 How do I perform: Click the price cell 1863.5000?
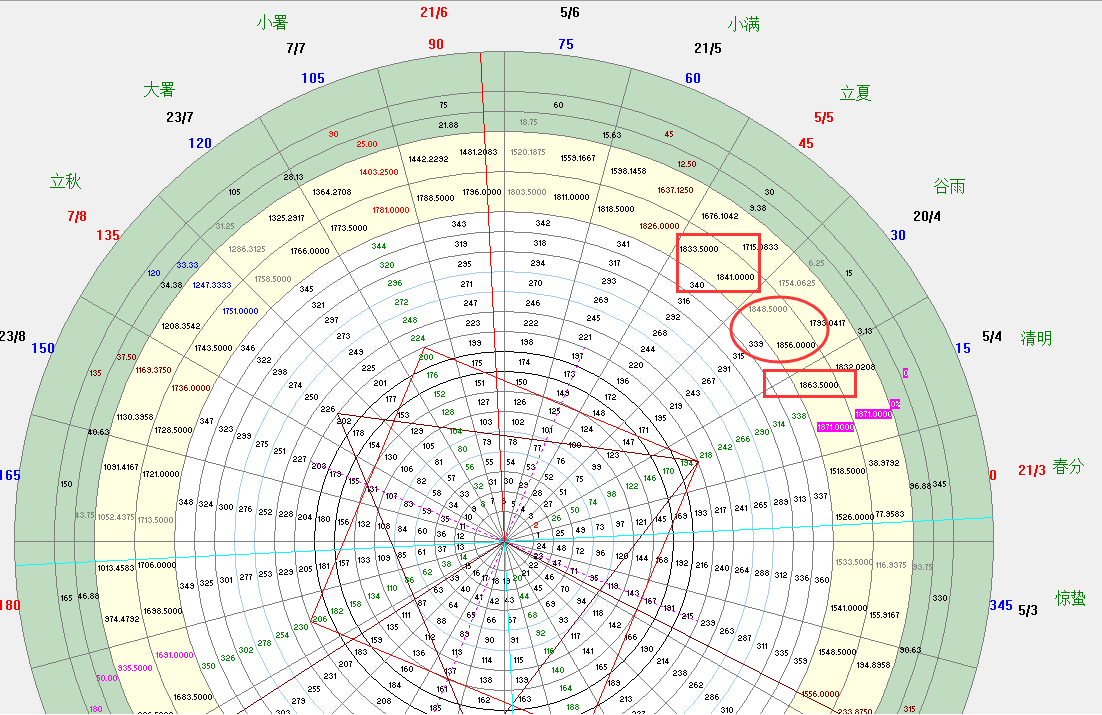(x=819, y=385)
